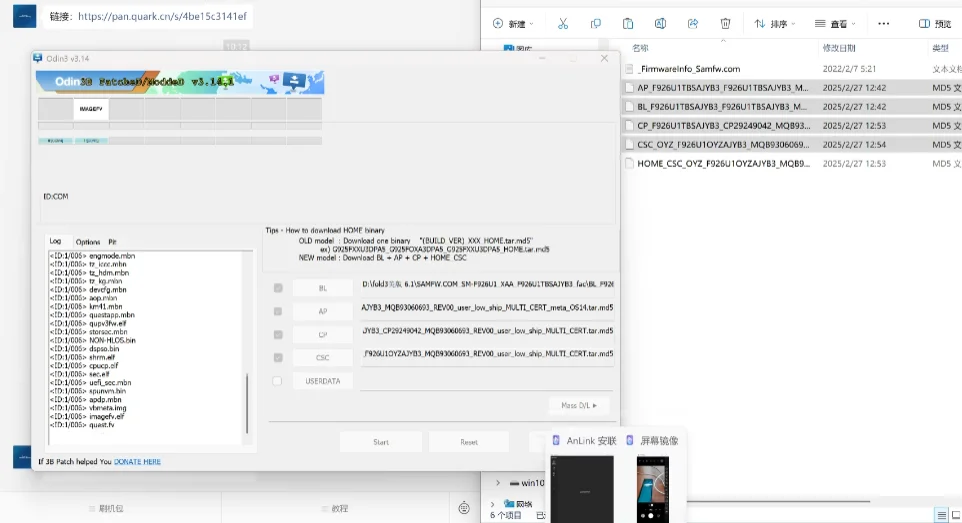Click the emoji icon in chat bar
This screenshot has height=523, width=962.
(x=464, y=508)
